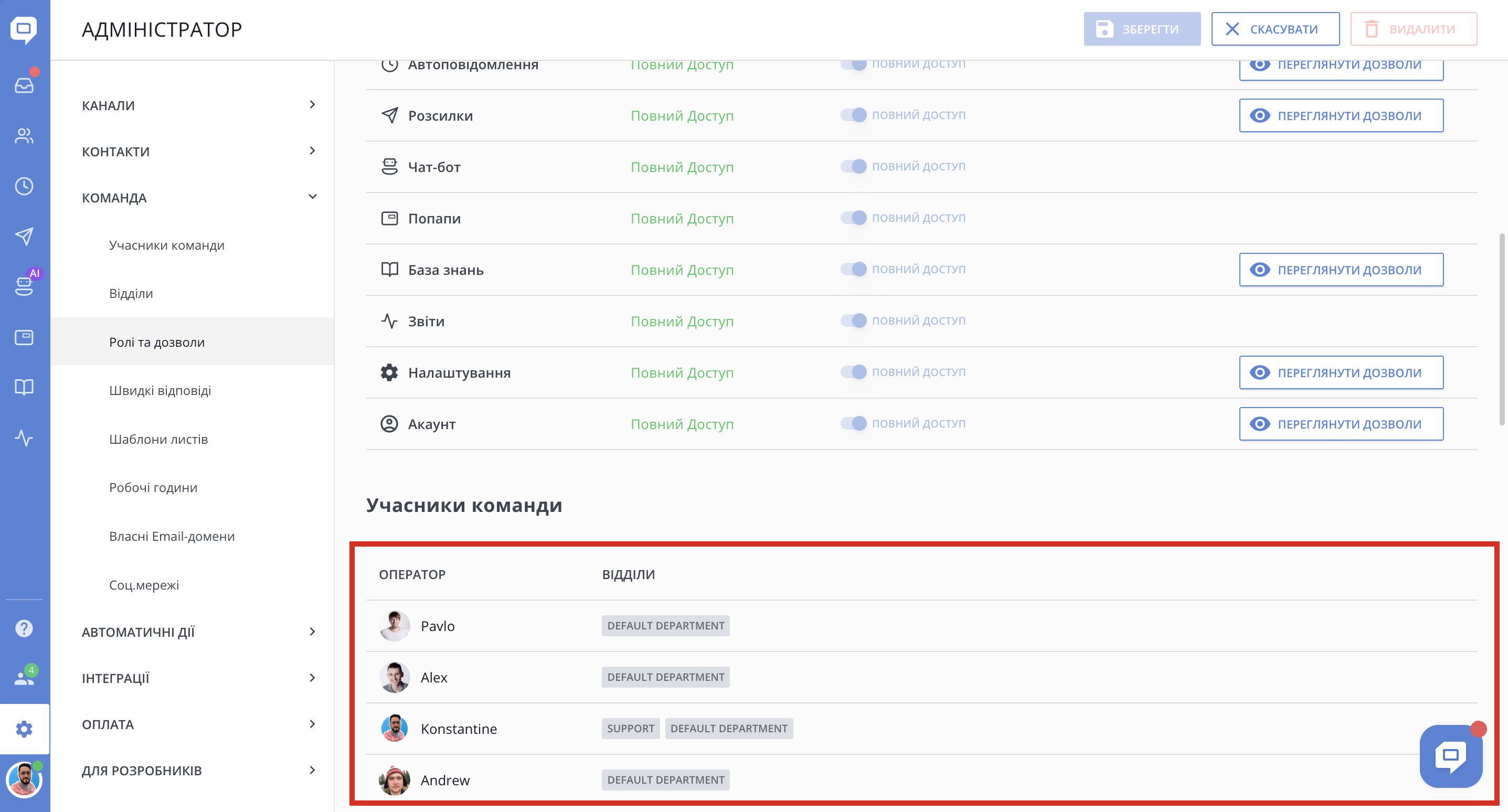Open the reports activity sidebar icon
The image size is (1508, 812).
tap(24, 437)
